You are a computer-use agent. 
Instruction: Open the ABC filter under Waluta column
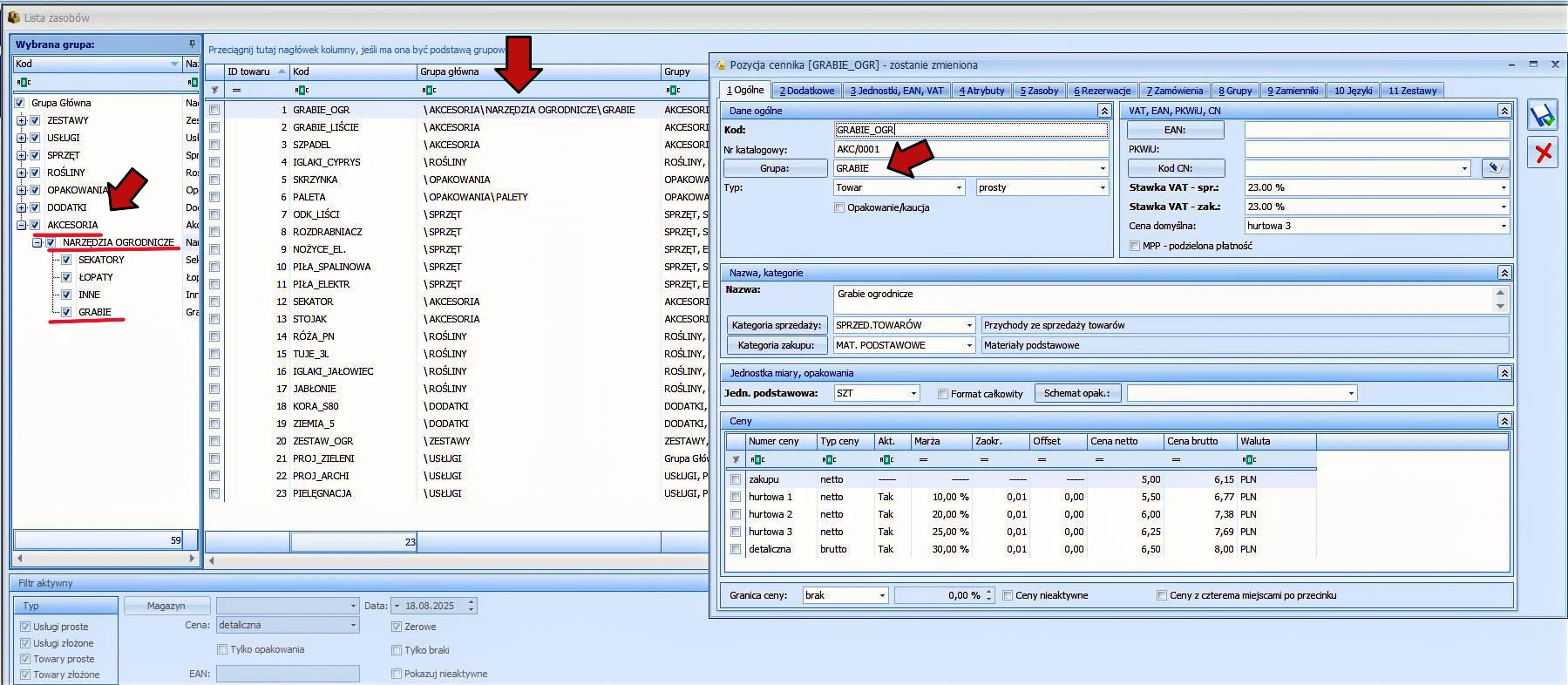tap(1249, 459)
